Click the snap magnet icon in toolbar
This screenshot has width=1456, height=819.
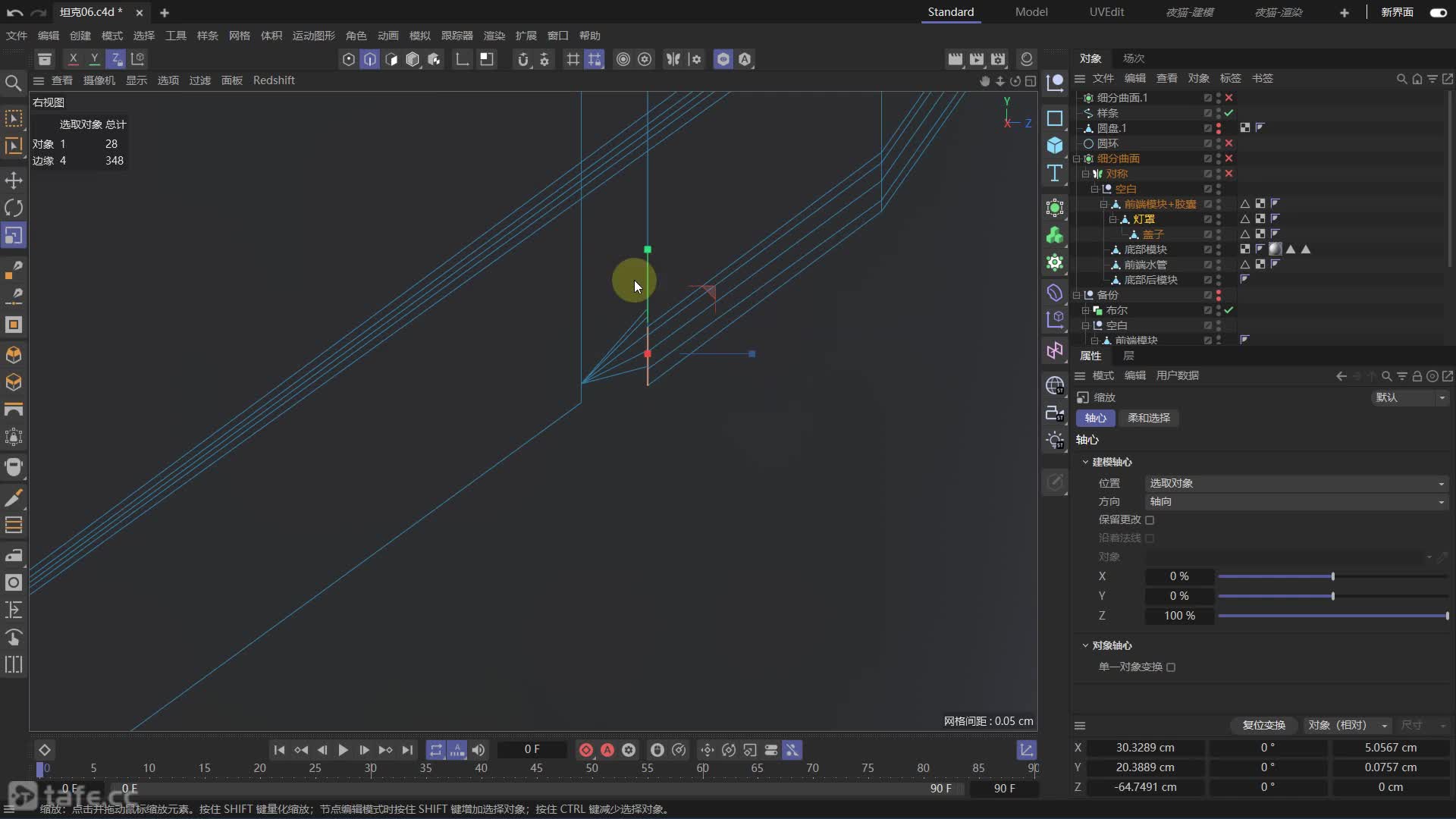pyautogui.click(x=522, y=59)
